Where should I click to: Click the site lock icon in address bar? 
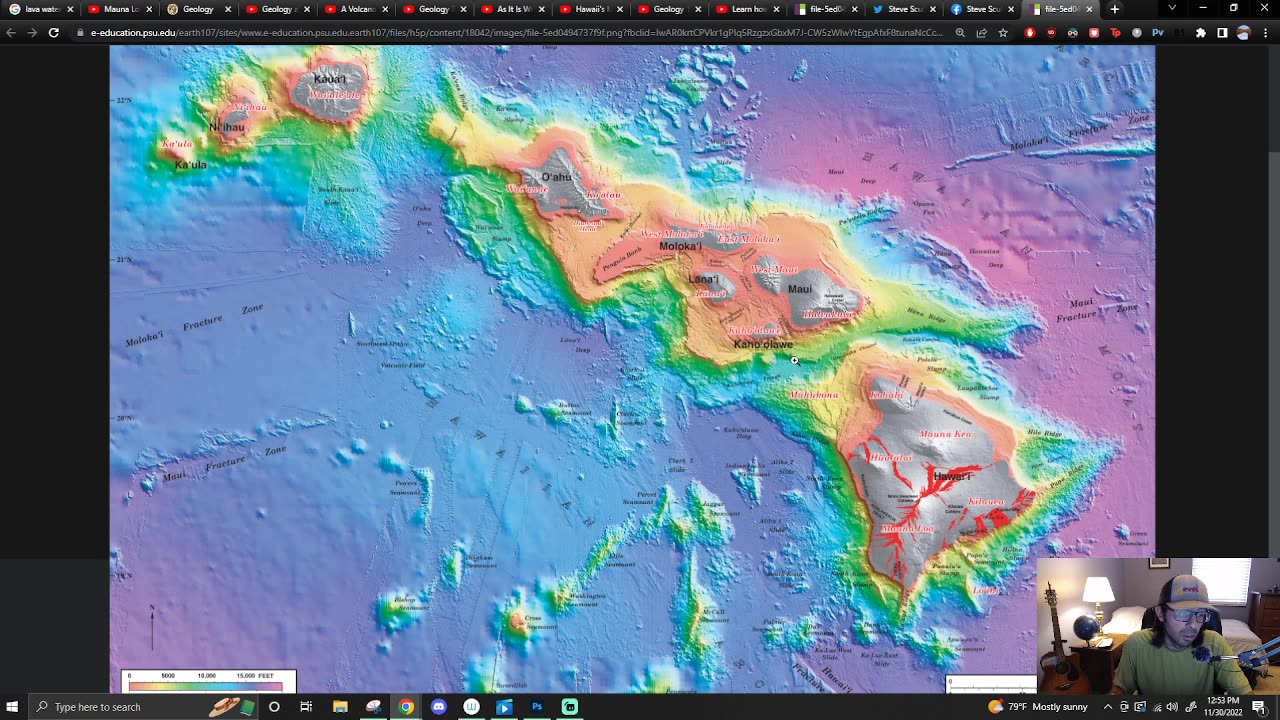[x=82, y=32]
